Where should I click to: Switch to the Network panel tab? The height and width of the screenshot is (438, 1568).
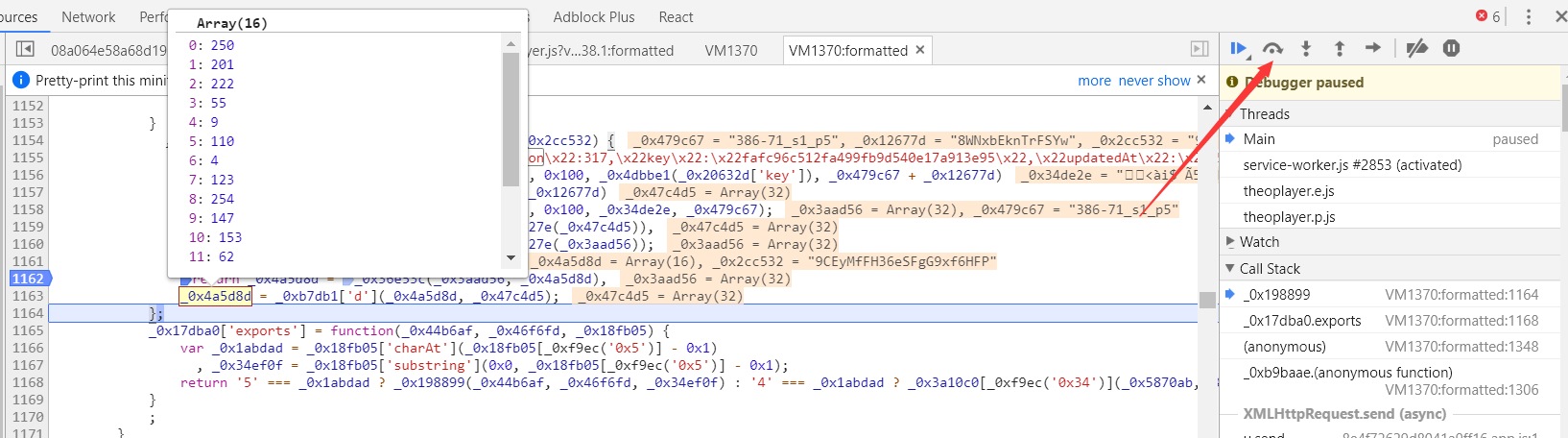(x=88, y=17)
